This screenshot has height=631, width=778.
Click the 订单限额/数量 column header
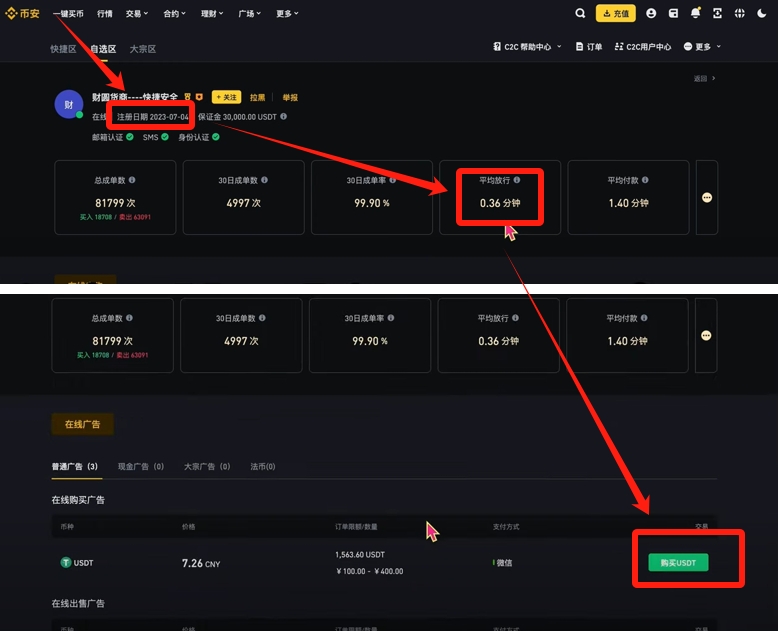pyautogui.click(x=356, y=527)
